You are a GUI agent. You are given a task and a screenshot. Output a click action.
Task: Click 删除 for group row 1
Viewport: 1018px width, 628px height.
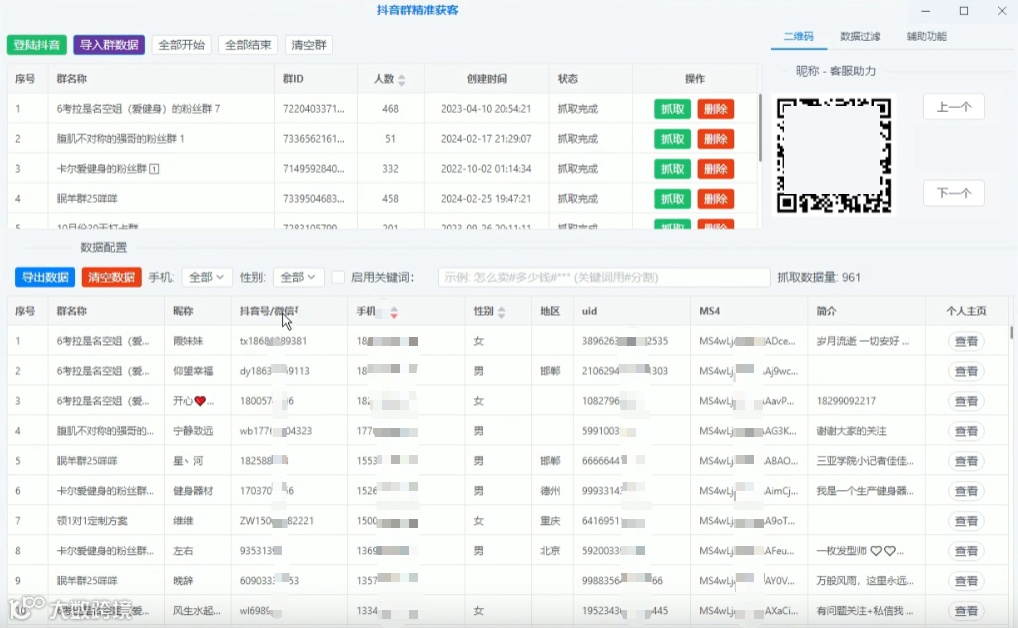click(x=715, y=109)
